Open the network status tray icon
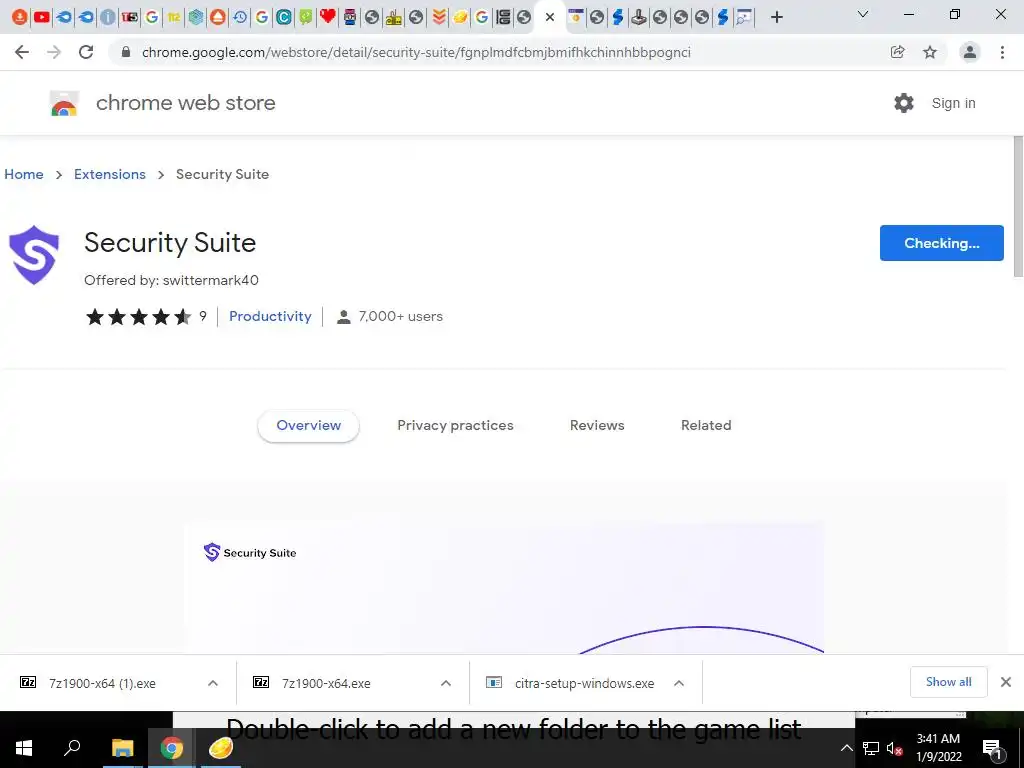Image resolution: width=1024 pixels, height=768 pixels. [x=871, y=748]
